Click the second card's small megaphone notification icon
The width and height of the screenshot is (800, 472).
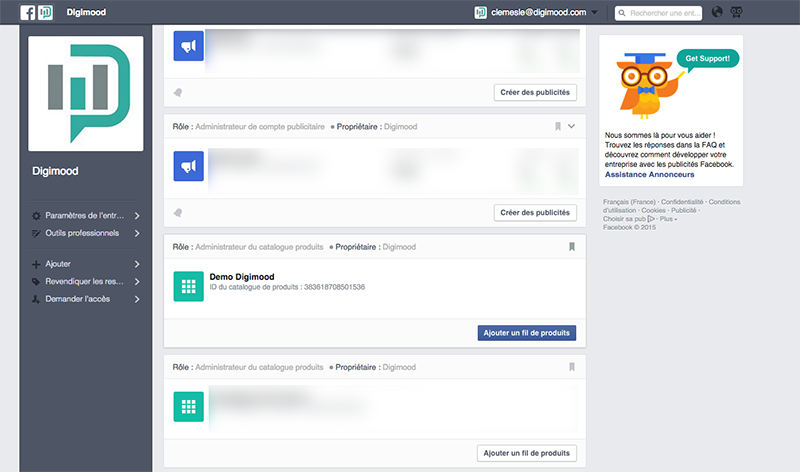pyautogui.click(x=178, y=213)
